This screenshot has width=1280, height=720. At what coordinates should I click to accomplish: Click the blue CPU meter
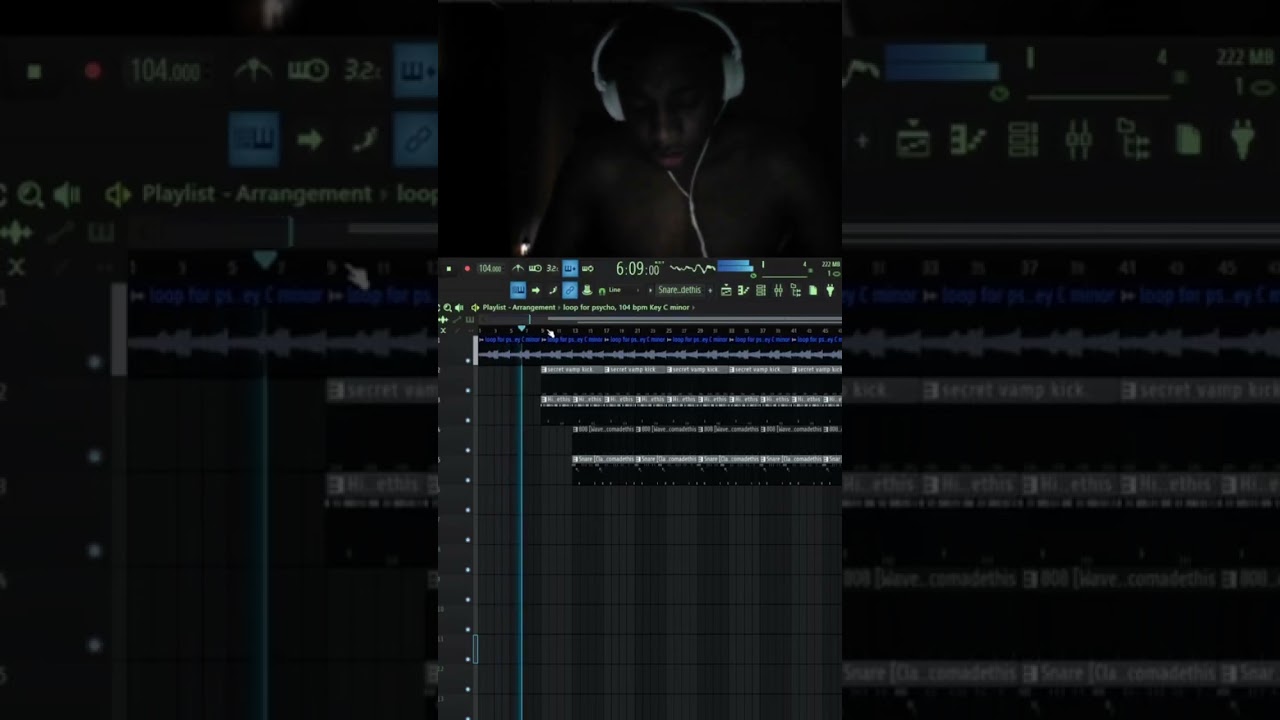click(x=734, y=266)
